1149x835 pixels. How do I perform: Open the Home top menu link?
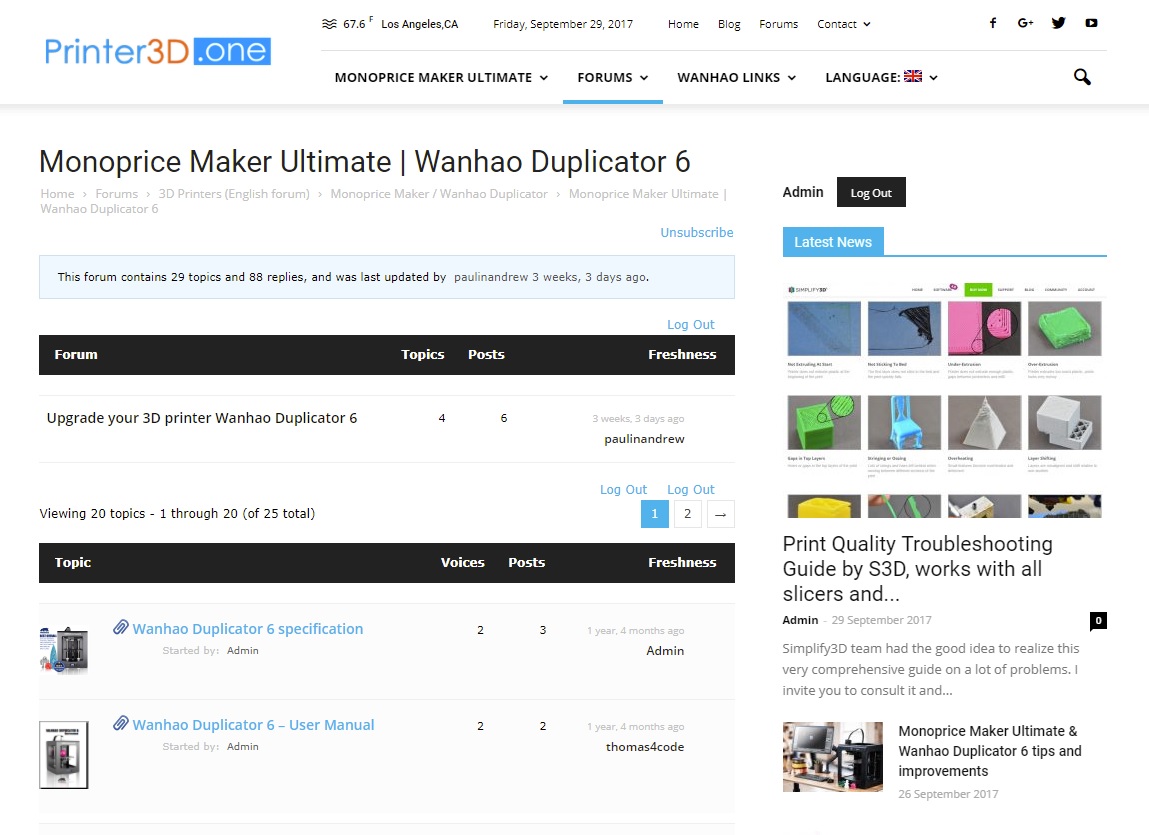[683, 24]
